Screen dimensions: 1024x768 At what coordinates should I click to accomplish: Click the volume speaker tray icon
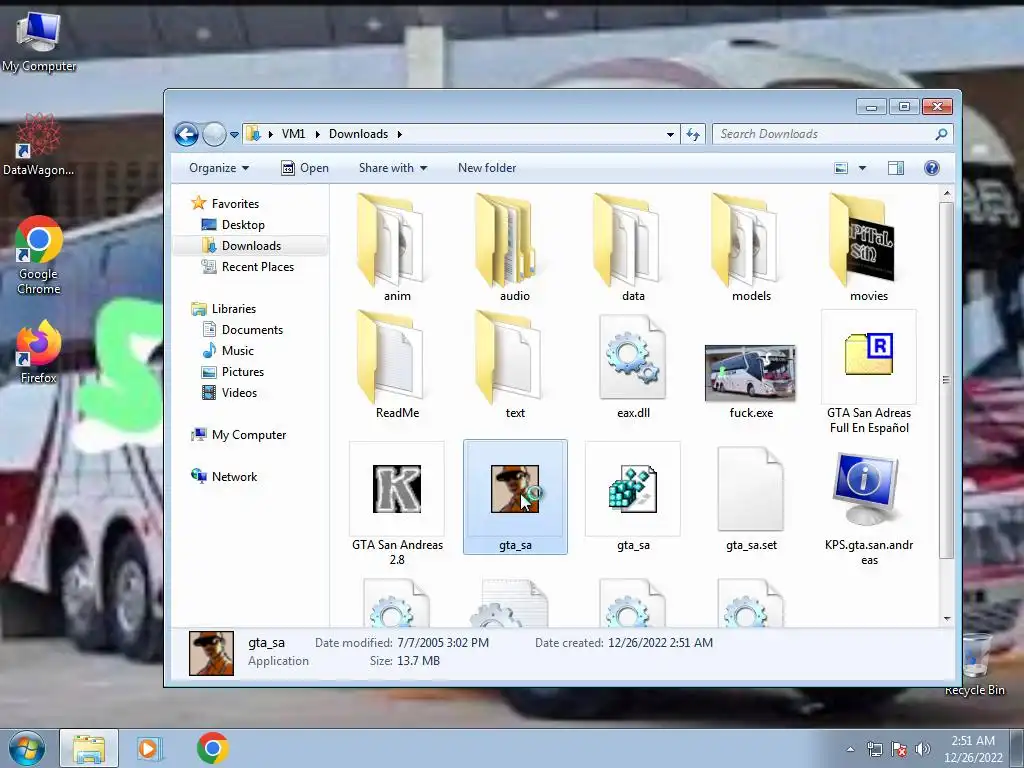tap(922, 749)
